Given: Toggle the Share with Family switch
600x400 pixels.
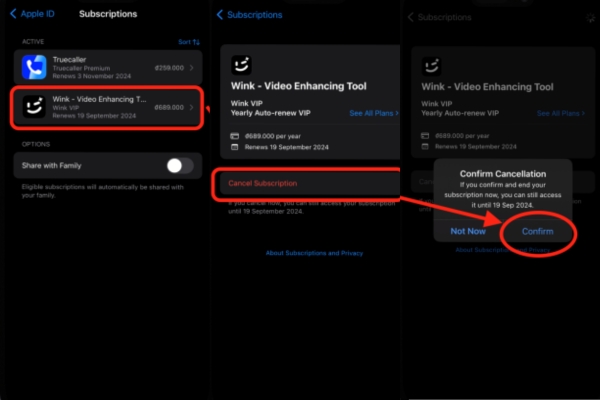Looking at the screenshot, I should point(179,165).
